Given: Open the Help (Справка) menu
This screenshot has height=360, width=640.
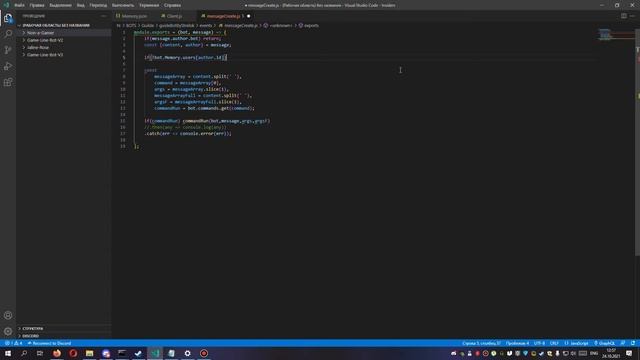Looking at the screenshot, I should pos(172,5).
